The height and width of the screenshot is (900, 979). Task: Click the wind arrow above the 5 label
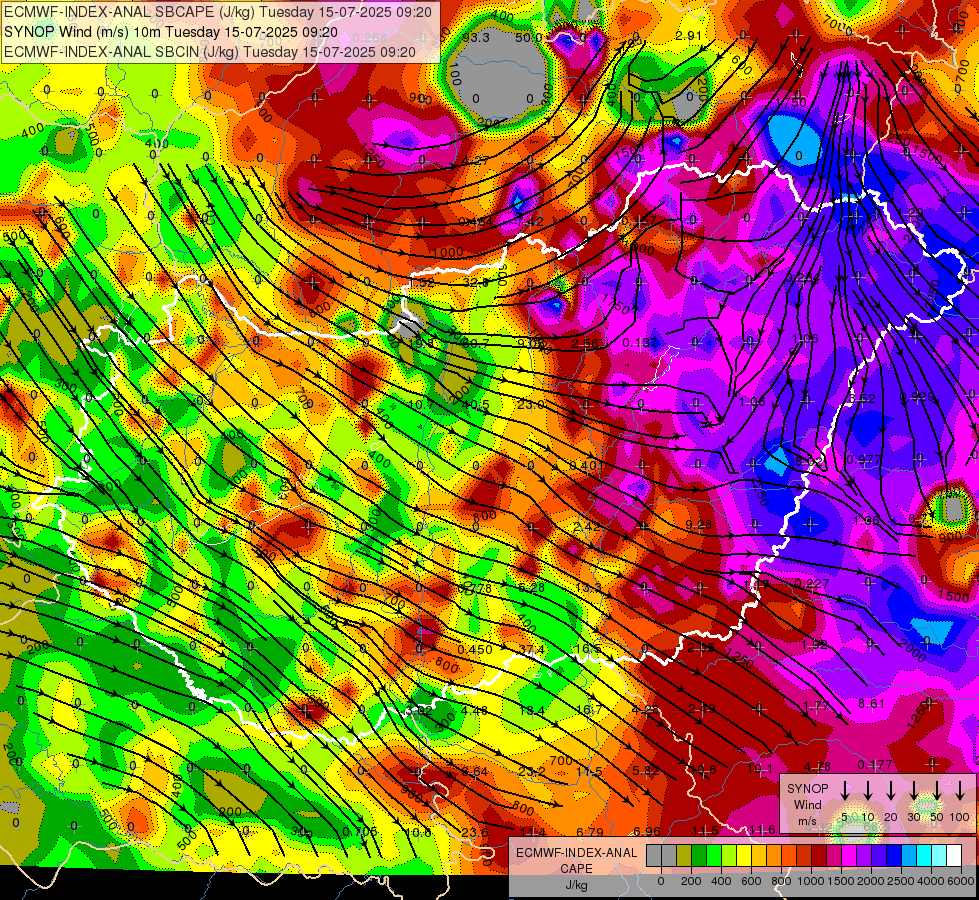(845, 790)
